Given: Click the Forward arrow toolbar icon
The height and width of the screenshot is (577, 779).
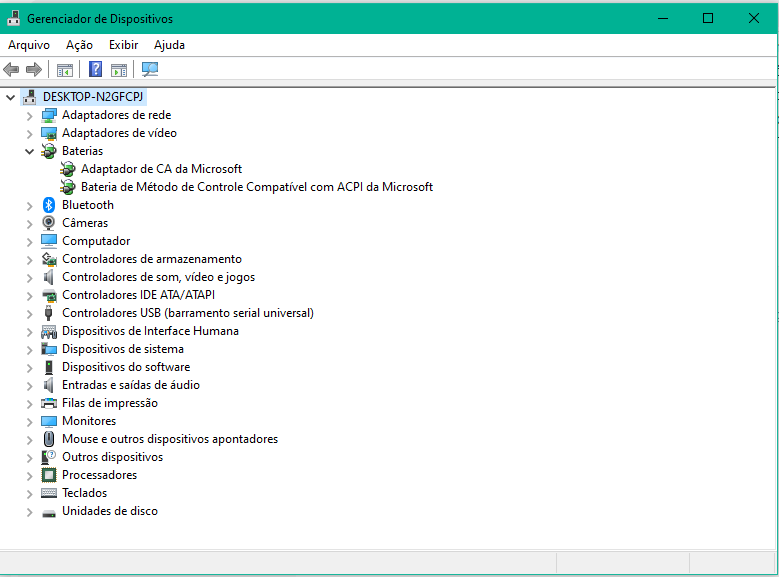Looking at the screenshot, I should coord(34,70).
